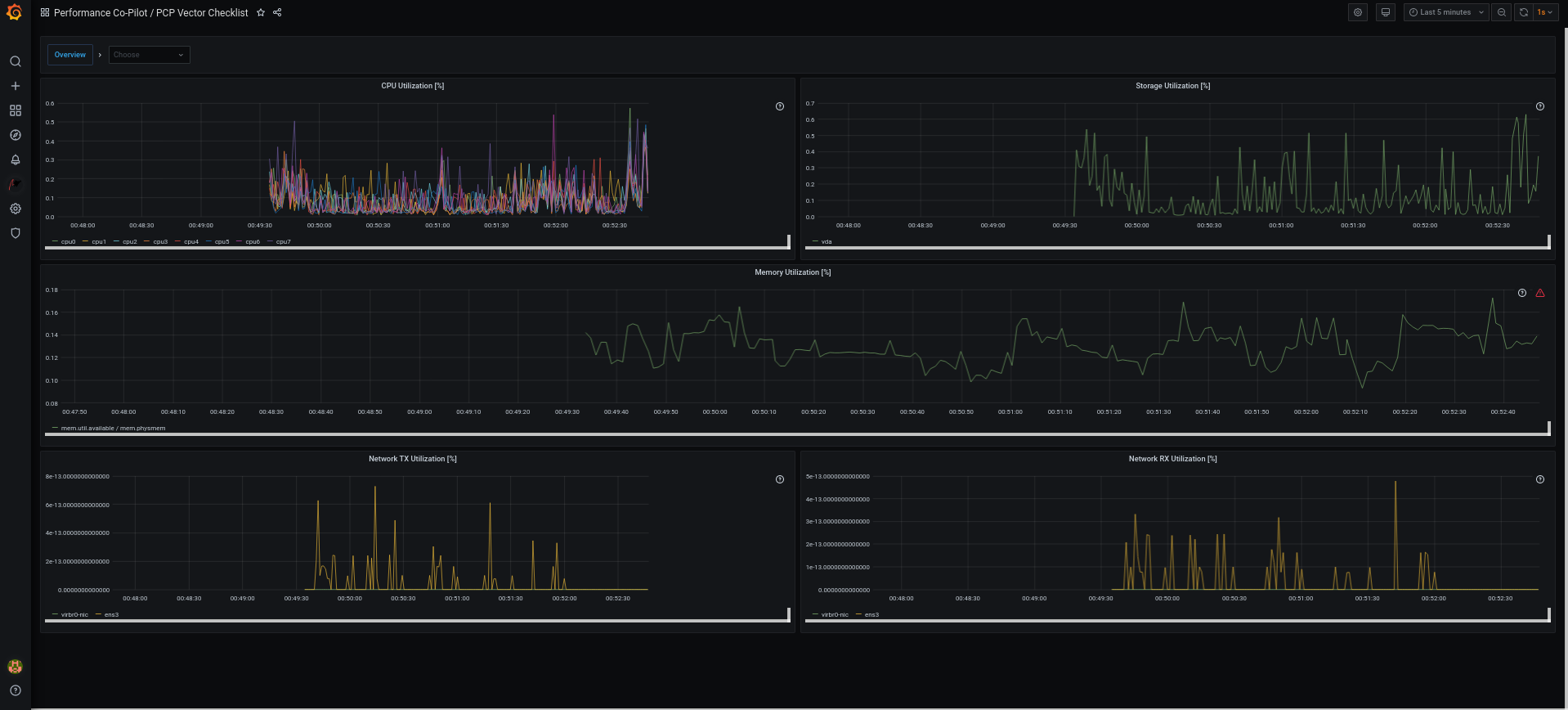Toggle cpu3 series in CPU legend
The height and width of the screenshot is (710, 1568).
pyautogui.click(x=160, y=242)
